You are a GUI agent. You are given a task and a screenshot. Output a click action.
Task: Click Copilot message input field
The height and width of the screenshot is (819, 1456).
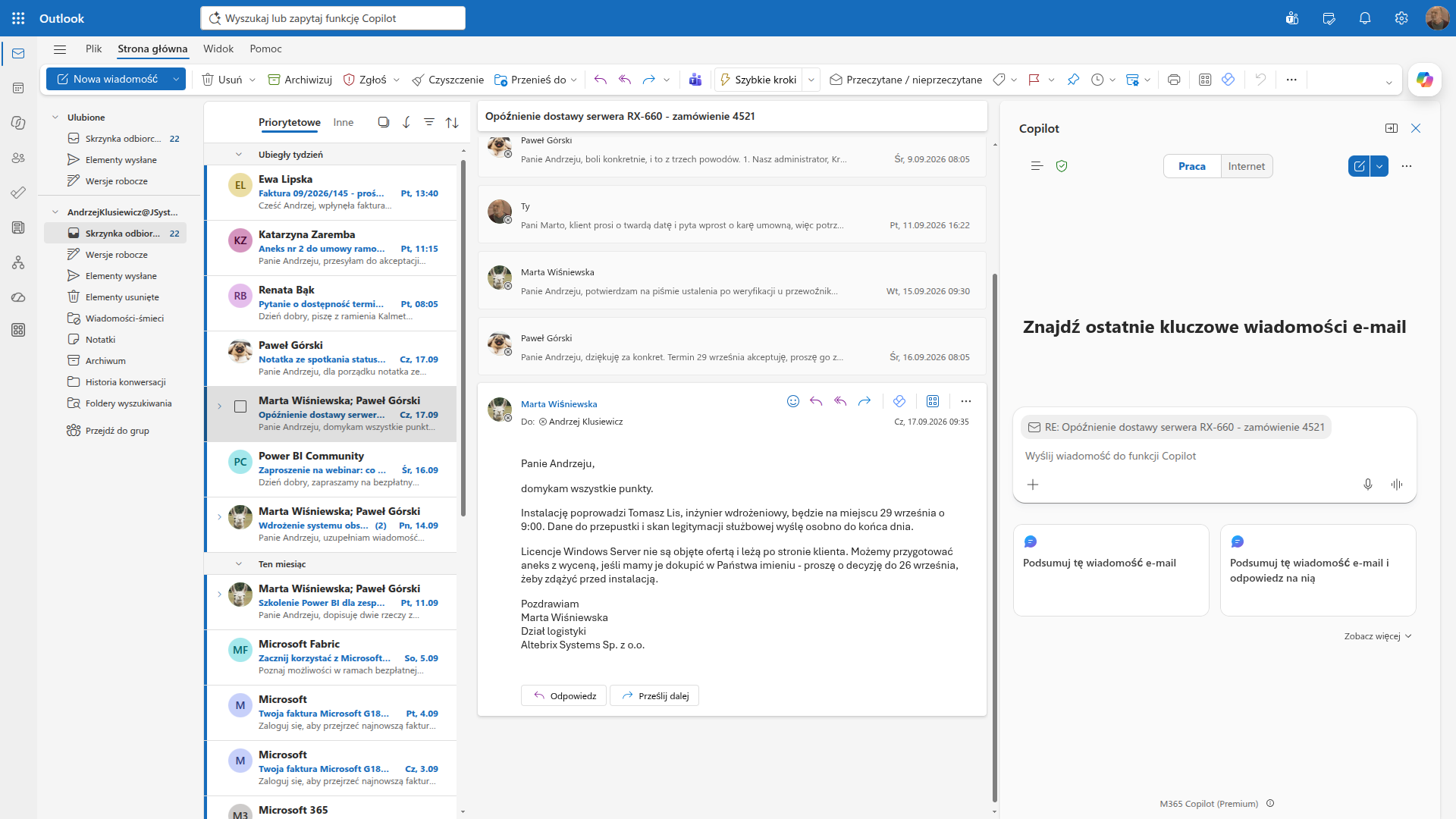(1214, 456)
